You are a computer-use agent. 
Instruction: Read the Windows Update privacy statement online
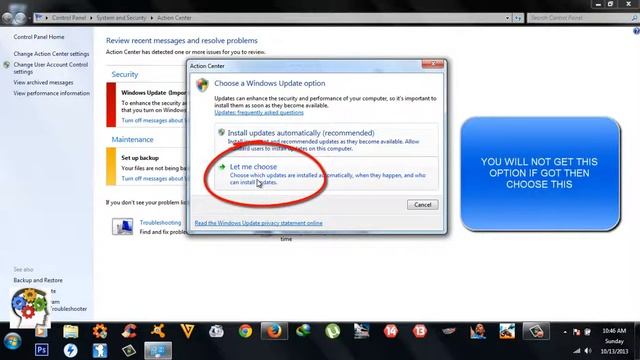click(x=258, y=223)
